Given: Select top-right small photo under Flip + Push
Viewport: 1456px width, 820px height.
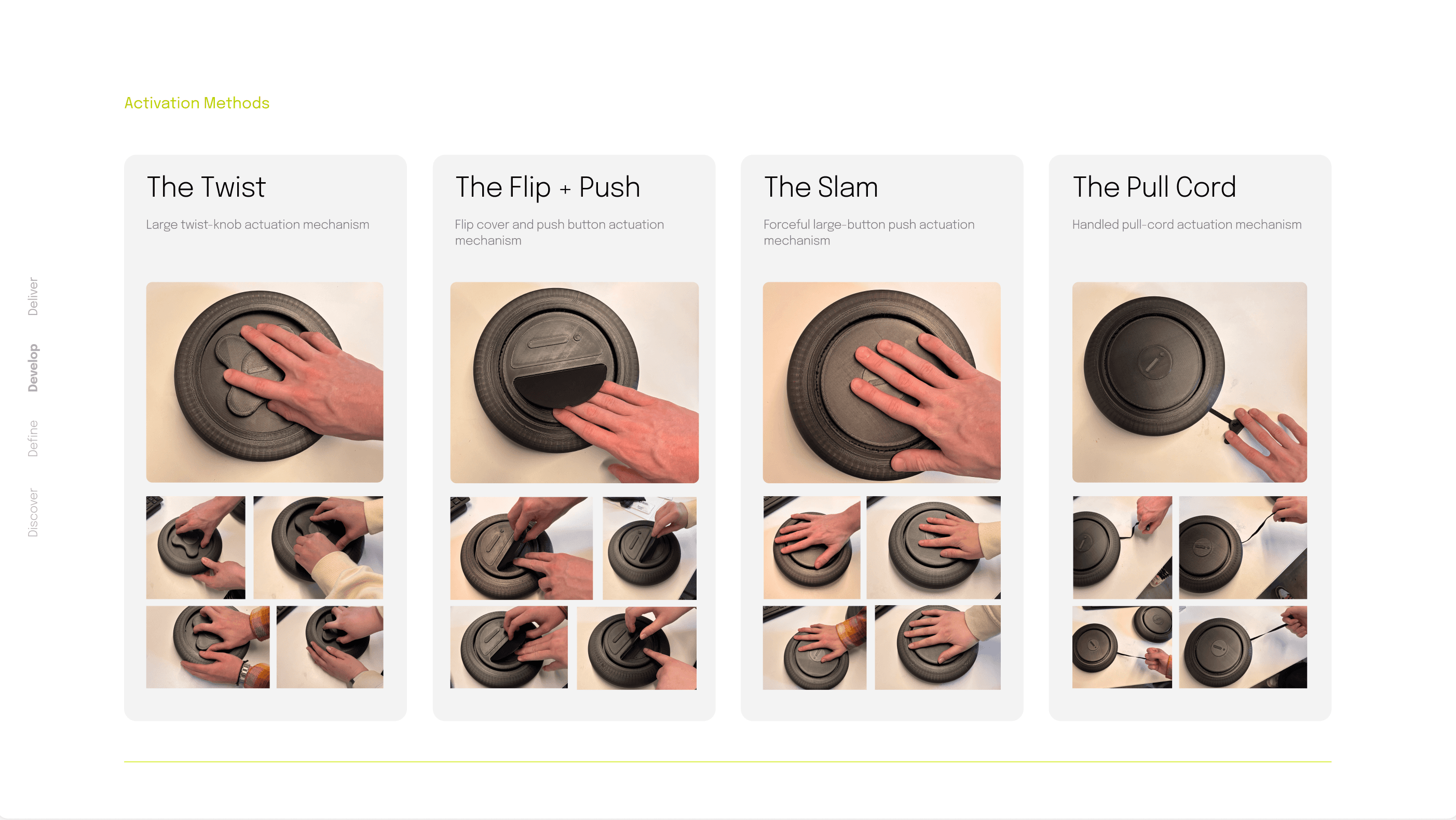Looking at the screenshot, I should [649, 548].
